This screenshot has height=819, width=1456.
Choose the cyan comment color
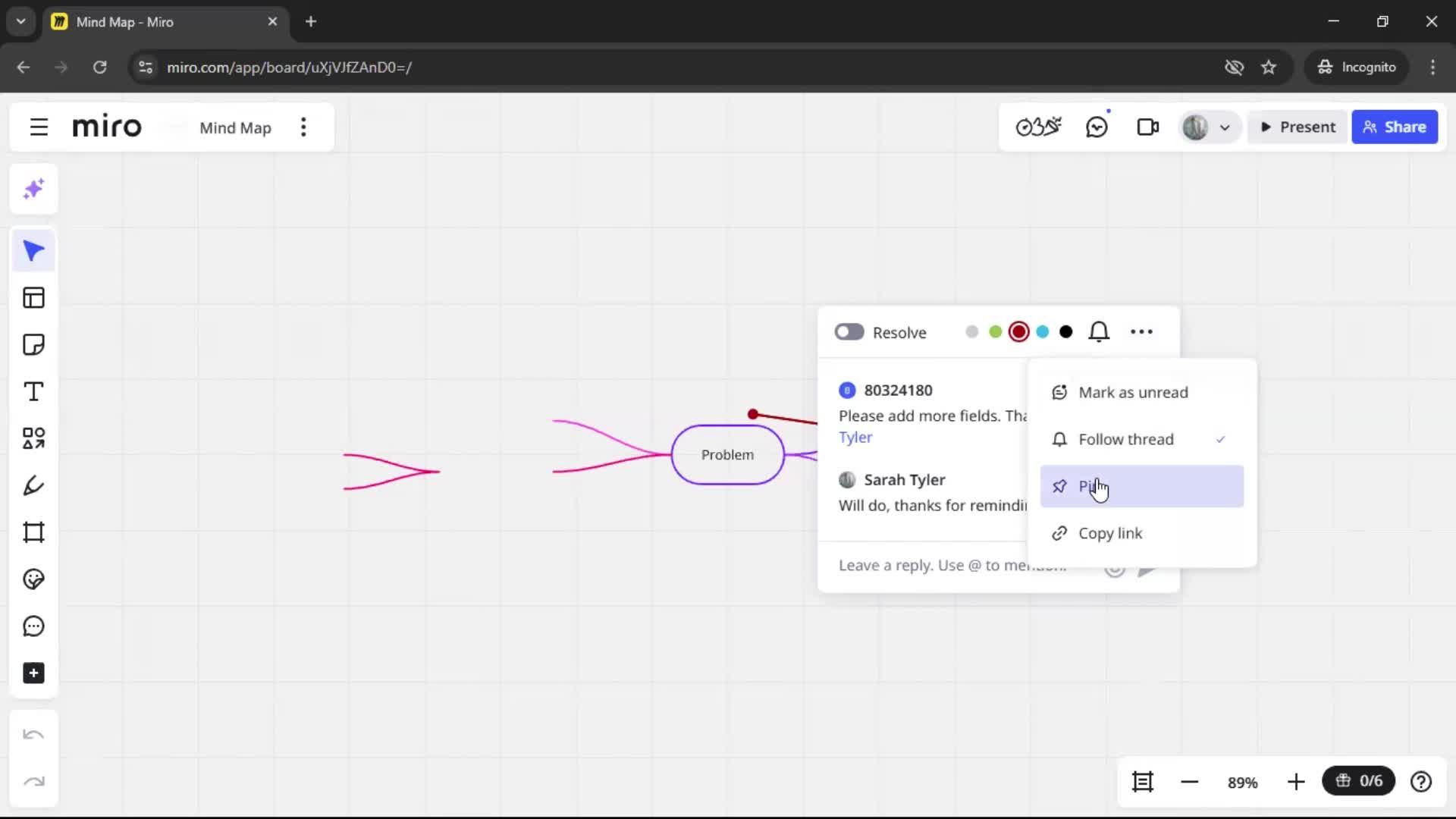coord(1043,332)
